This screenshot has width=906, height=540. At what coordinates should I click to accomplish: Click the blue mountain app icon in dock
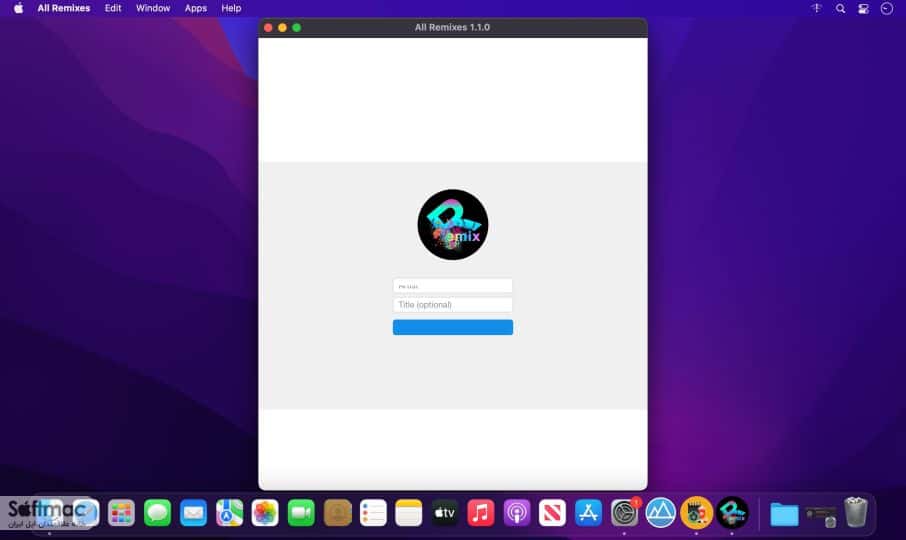click(660, 513)
